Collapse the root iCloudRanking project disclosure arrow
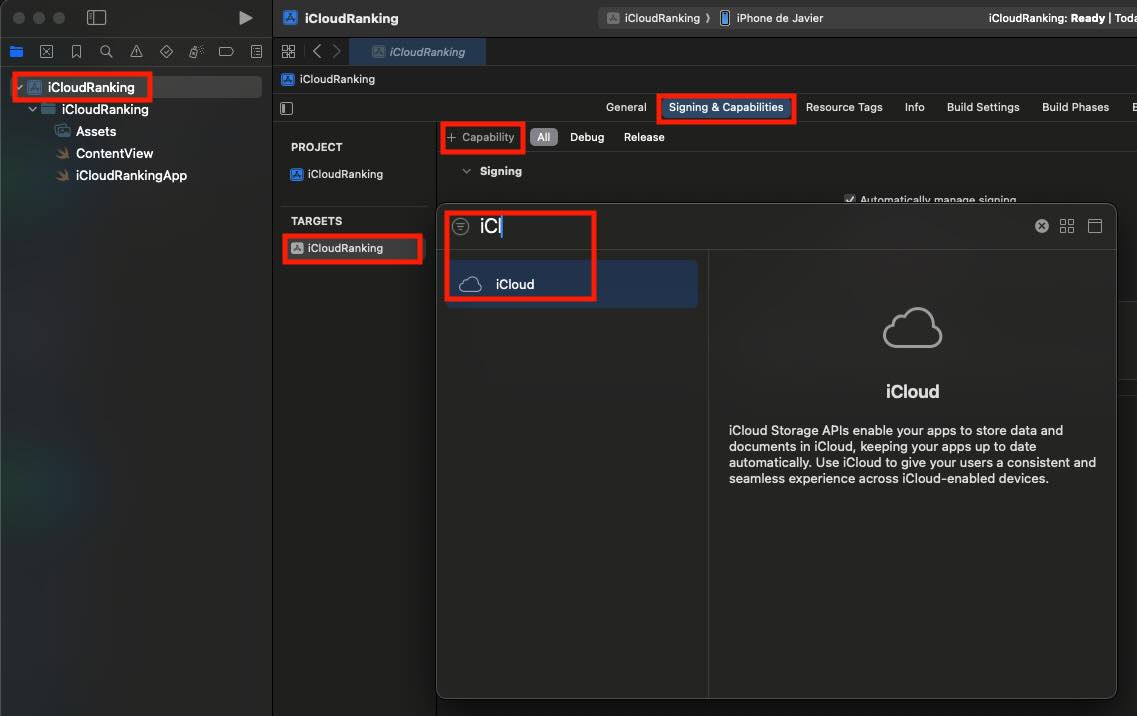 (20, 87)
